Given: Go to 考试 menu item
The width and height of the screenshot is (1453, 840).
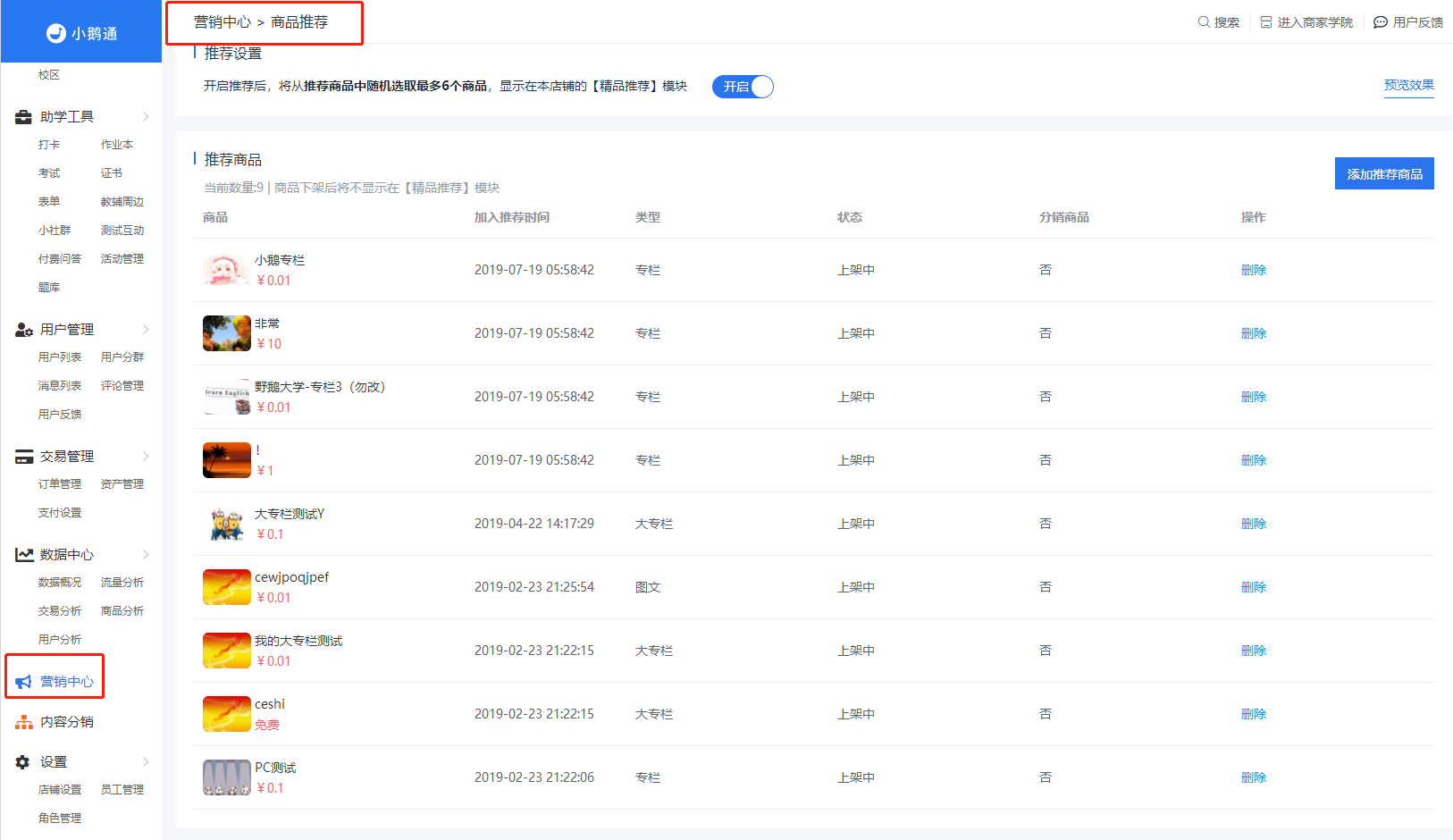Looking at the screenshot, I should point(49,173).
